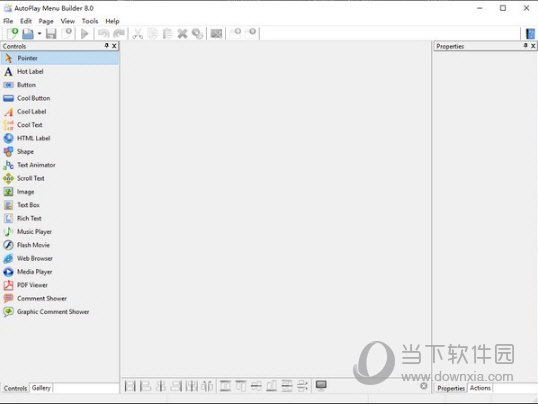Select the HTML Label control
538x406 pixels.
pos(60,139)
